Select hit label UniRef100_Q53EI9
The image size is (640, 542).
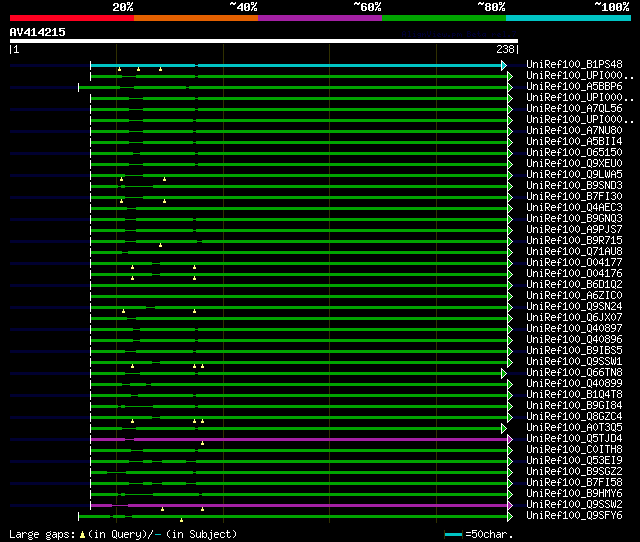click(x=574, y=461)
